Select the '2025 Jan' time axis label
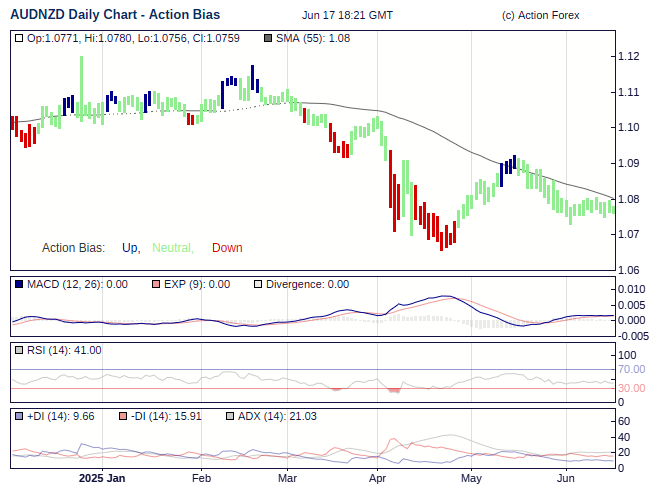650x489 pixels. (102, 478)
